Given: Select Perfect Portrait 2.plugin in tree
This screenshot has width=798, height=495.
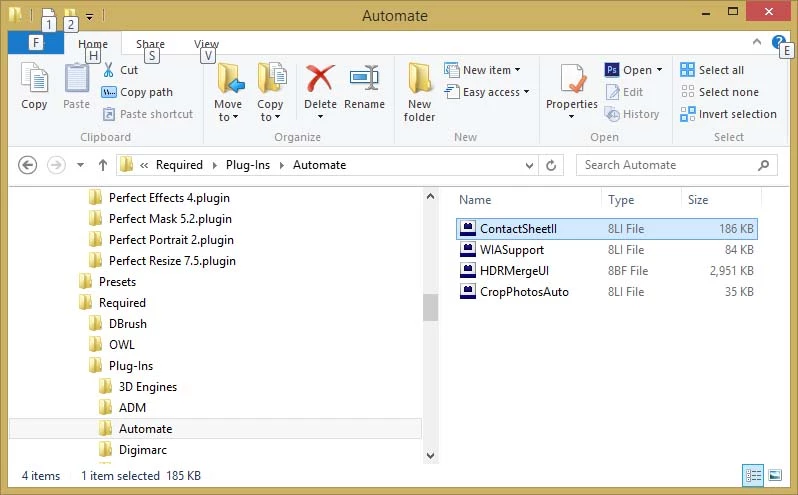Looking at the screenshot, I should tap(171, 240).
